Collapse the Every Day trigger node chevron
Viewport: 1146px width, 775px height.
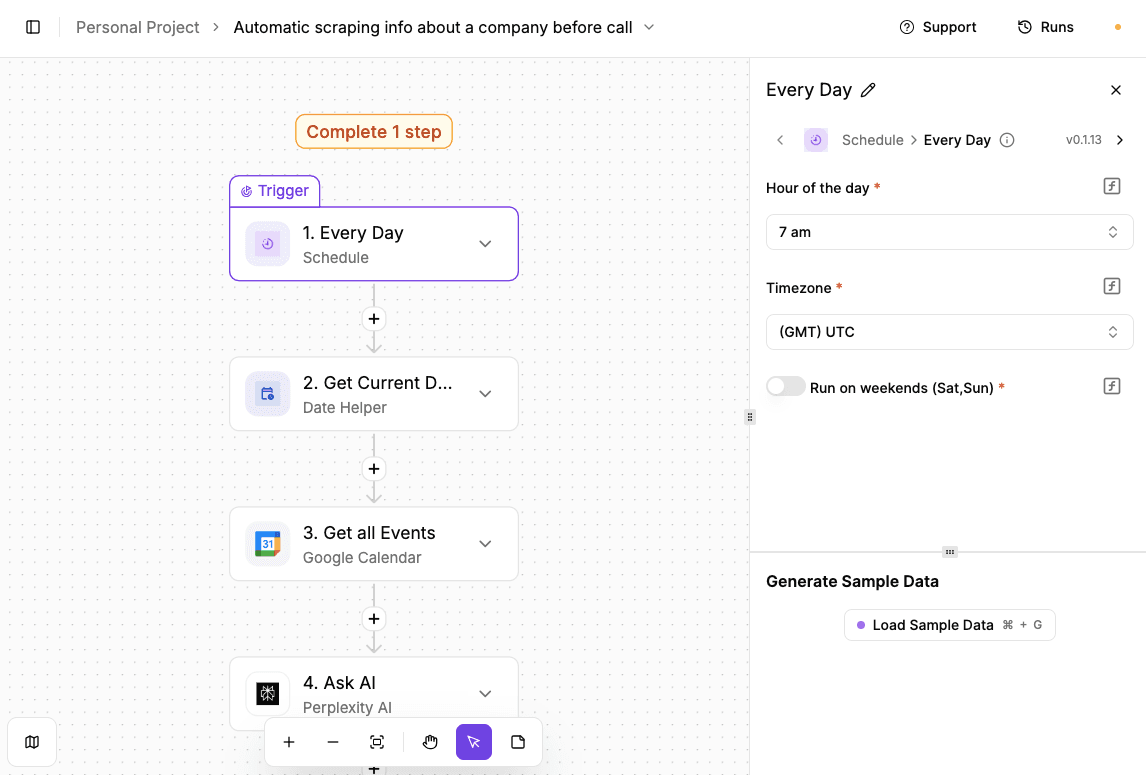tap(485, 243)
